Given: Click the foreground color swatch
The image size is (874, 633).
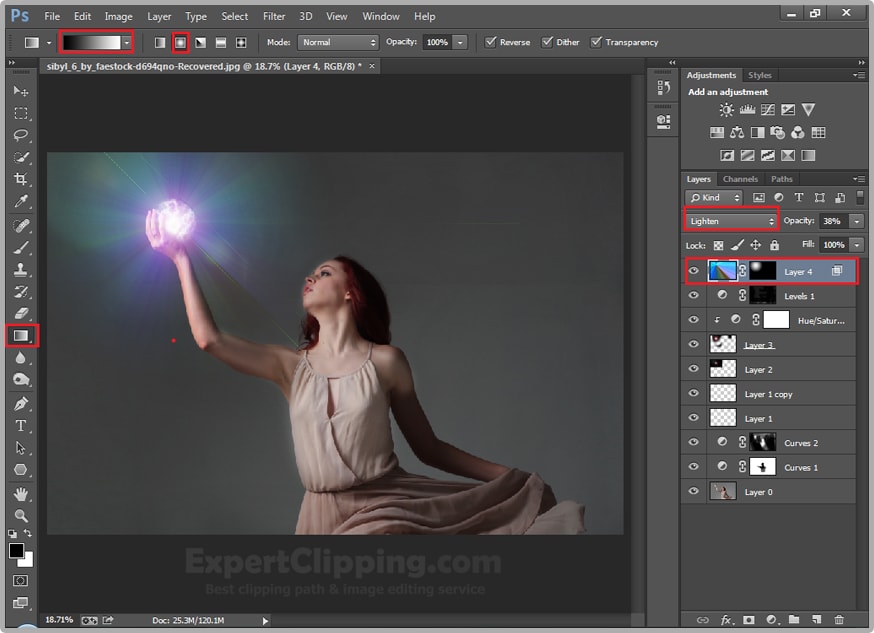Looking at the screenshot, I should (16, 551).
